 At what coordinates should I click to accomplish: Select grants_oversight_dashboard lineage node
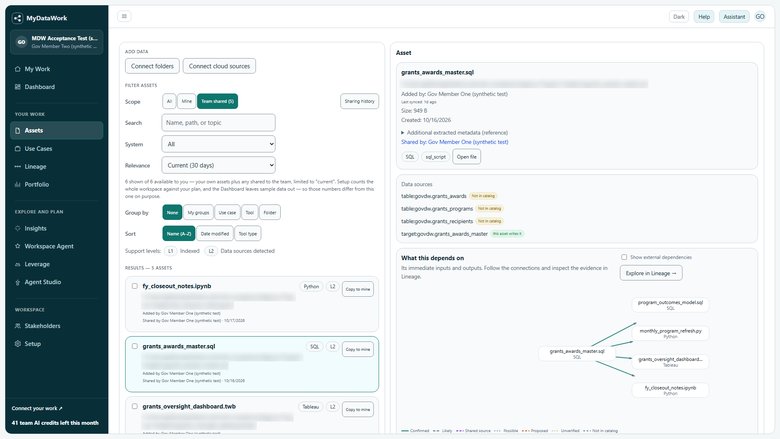pos(671,362)
